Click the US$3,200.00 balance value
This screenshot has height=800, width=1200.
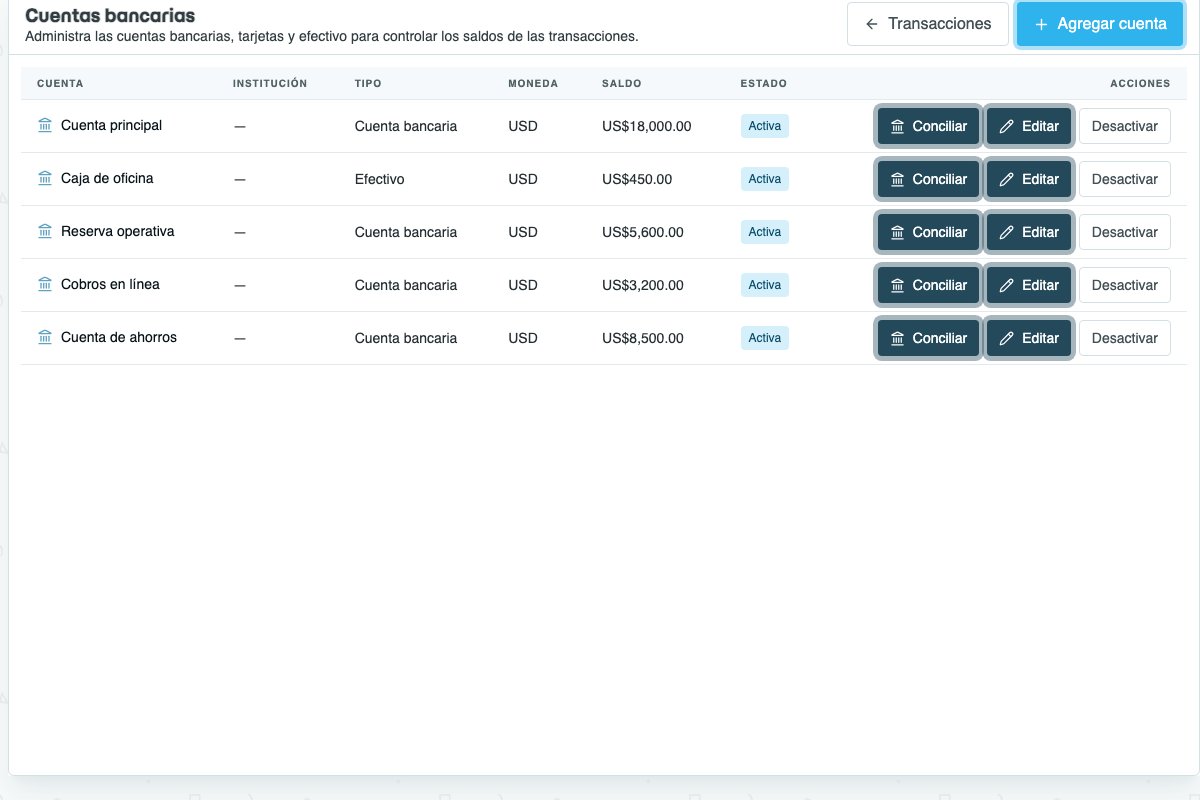click(643, 285)
